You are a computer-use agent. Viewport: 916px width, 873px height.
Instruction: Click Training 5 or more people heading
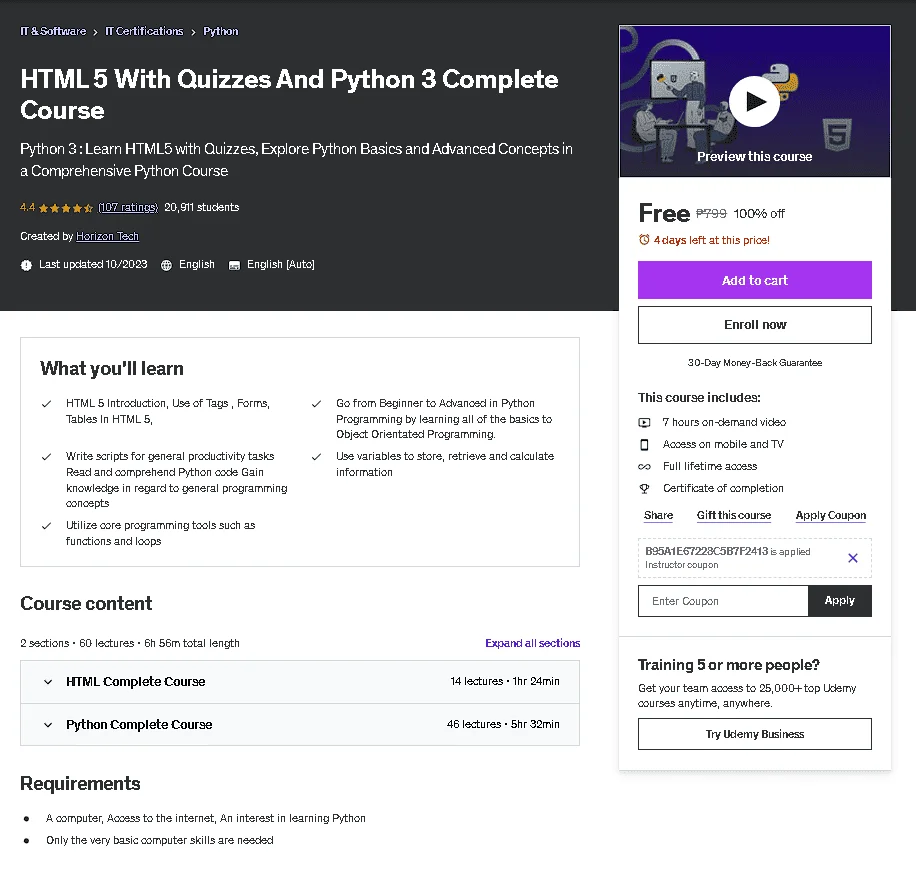click(x=728, y=665)
